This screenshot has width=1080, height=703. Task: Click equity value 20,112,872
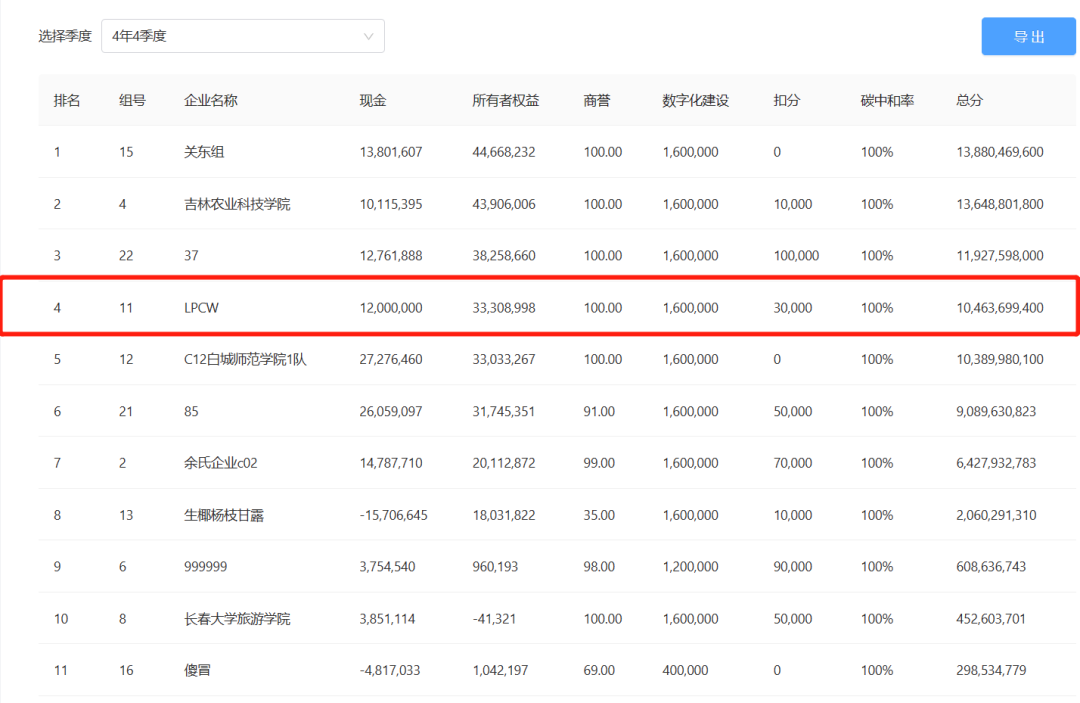[x=503, y=463]
